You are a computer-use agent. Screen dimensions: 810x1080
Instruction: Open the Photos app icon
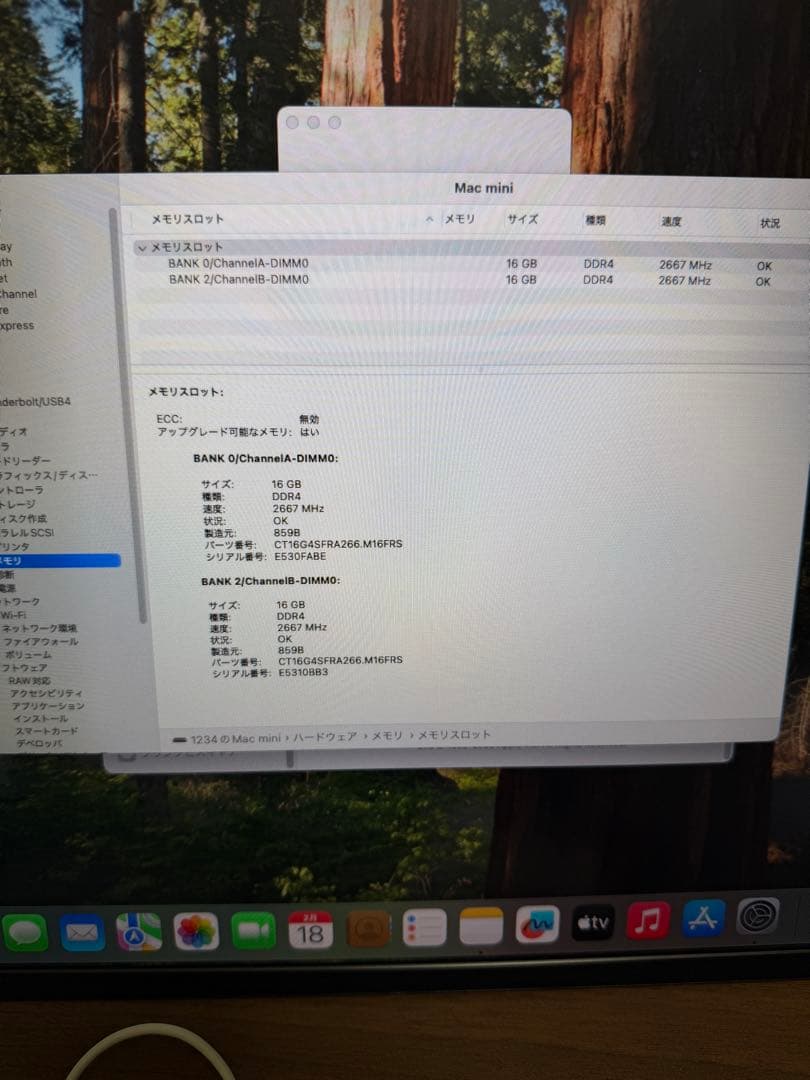click(x=196, y=931)
